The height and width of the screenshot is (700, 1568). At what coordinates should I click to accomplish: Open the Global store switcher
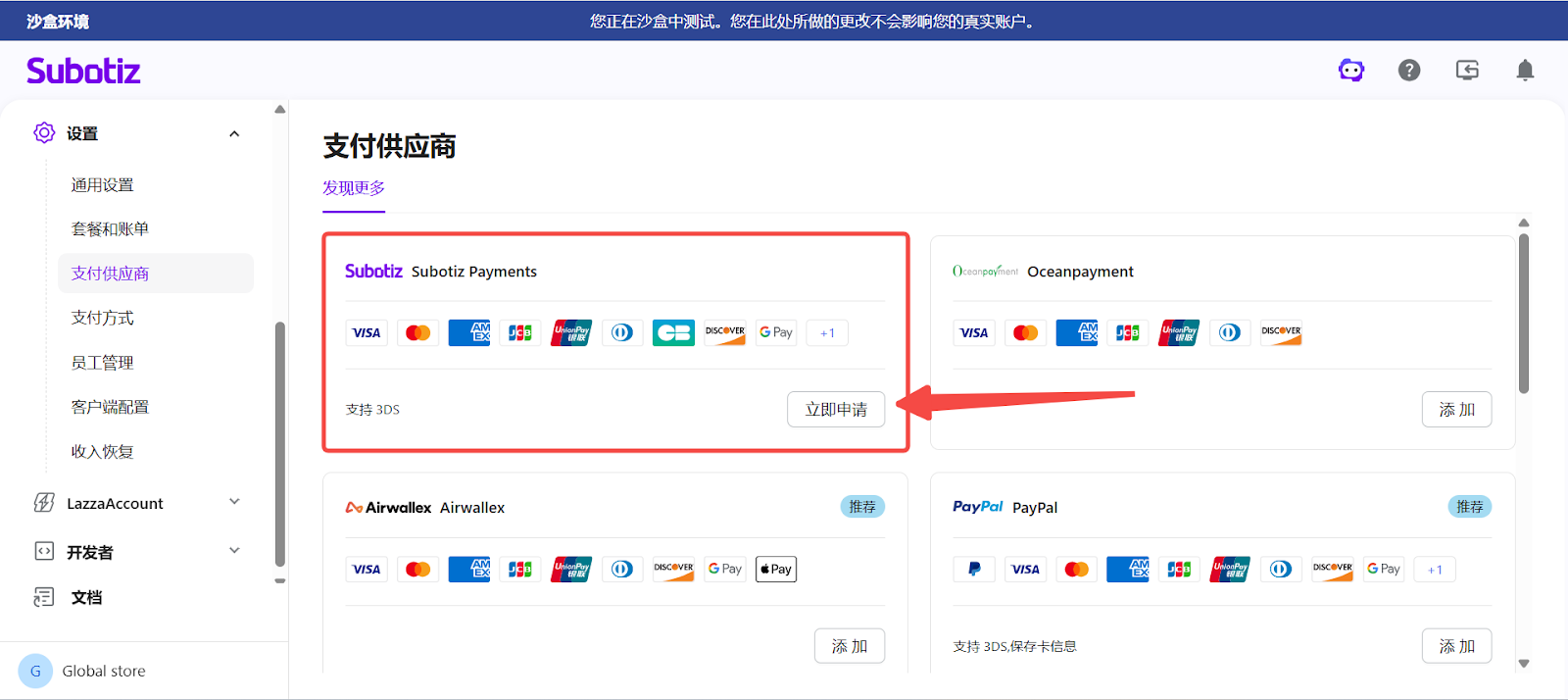click(x=103, y=672)
